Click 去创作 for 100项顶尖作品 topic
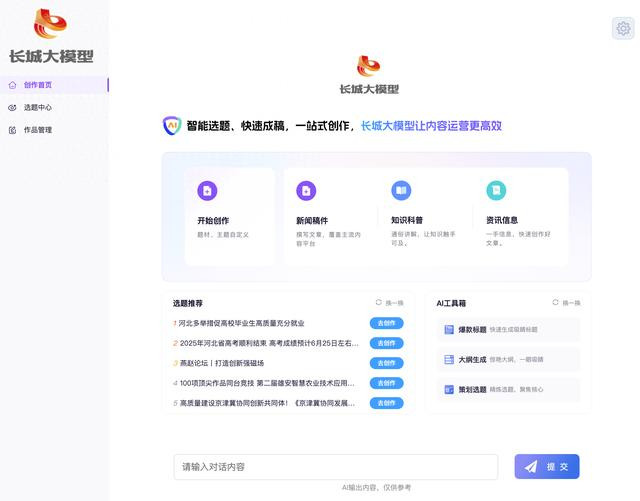 coord(387,383)
